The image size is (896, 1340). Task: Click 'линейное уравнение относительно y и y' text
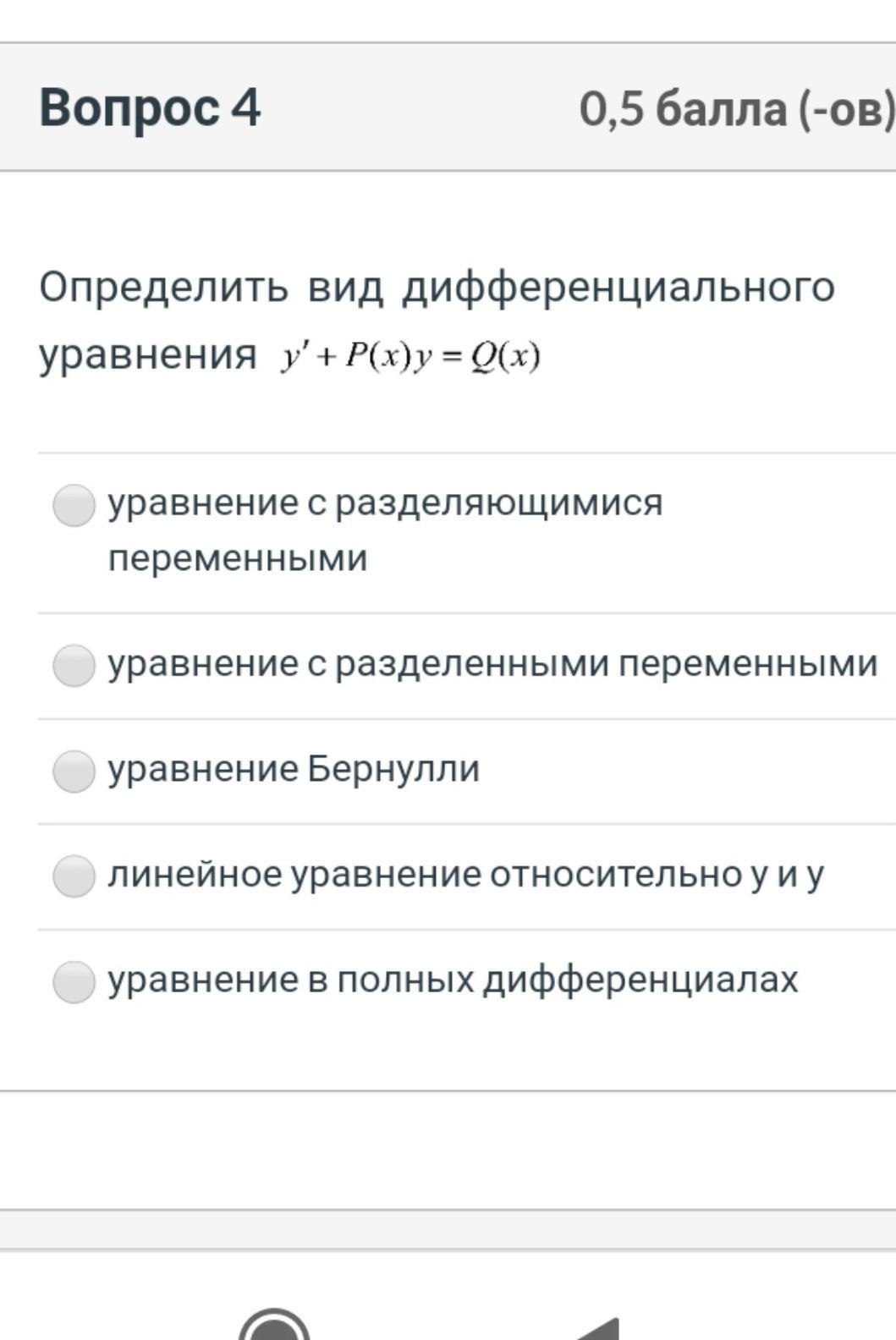click(465, 875)
